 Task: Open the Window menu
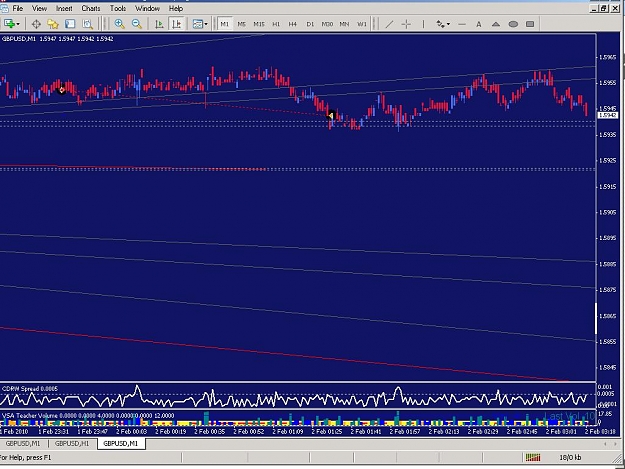click(x=147, y=8)
